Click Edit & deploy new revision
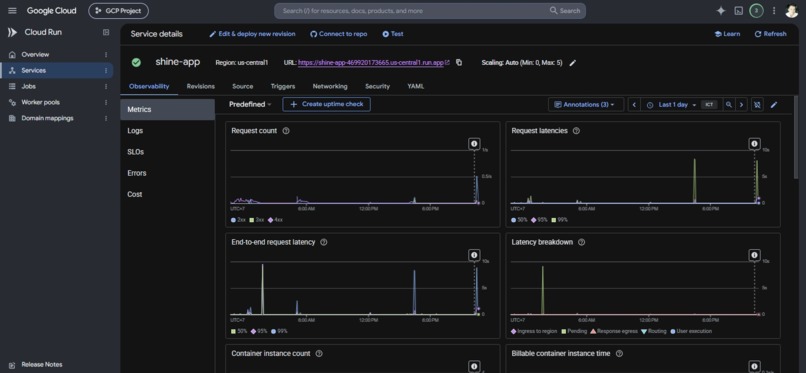This screenshot has height=373, width=806. tap(252, 34)
